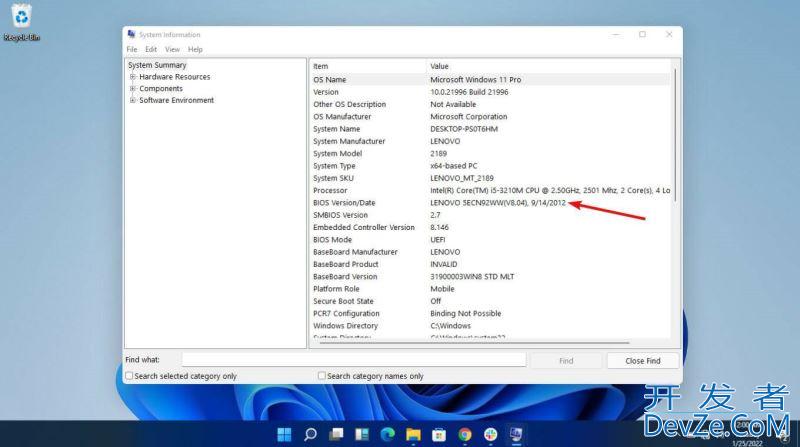800x447 pixels.
Task: Launch Microsoft Edge from taskbar
Action: 387,434
